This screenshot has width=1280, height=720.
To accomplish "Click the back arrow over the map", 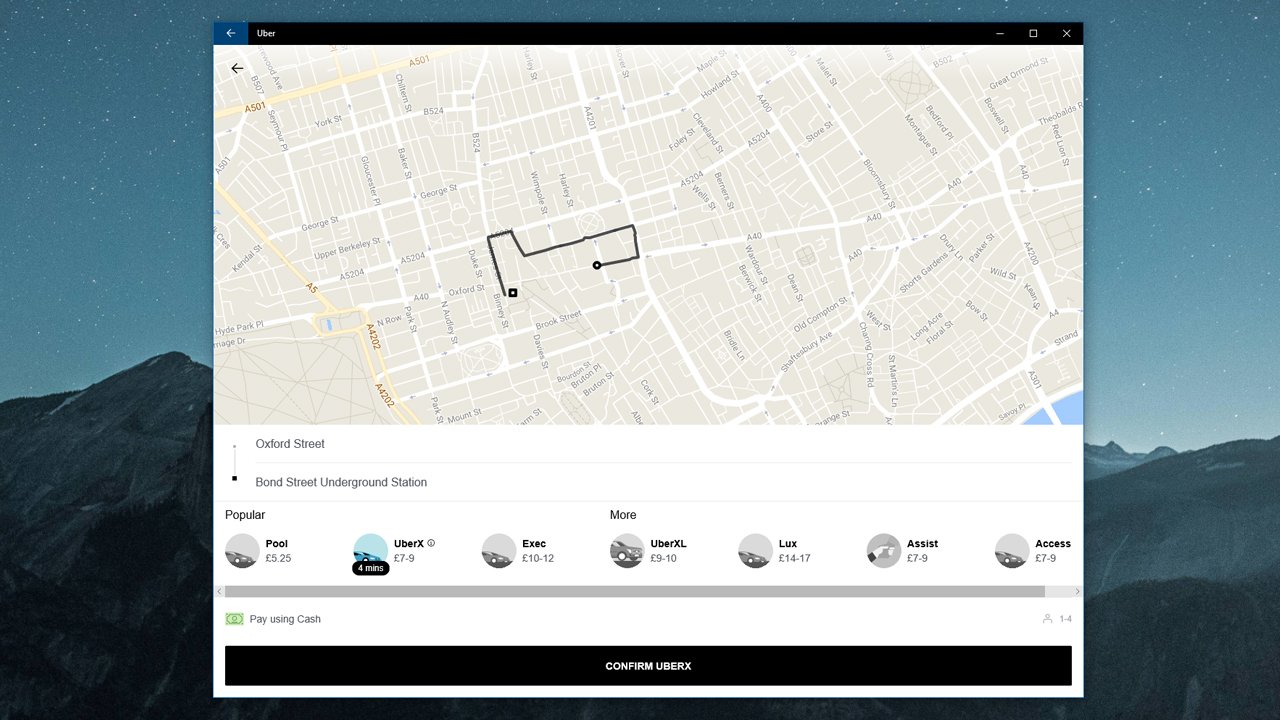I will point(237,69).
